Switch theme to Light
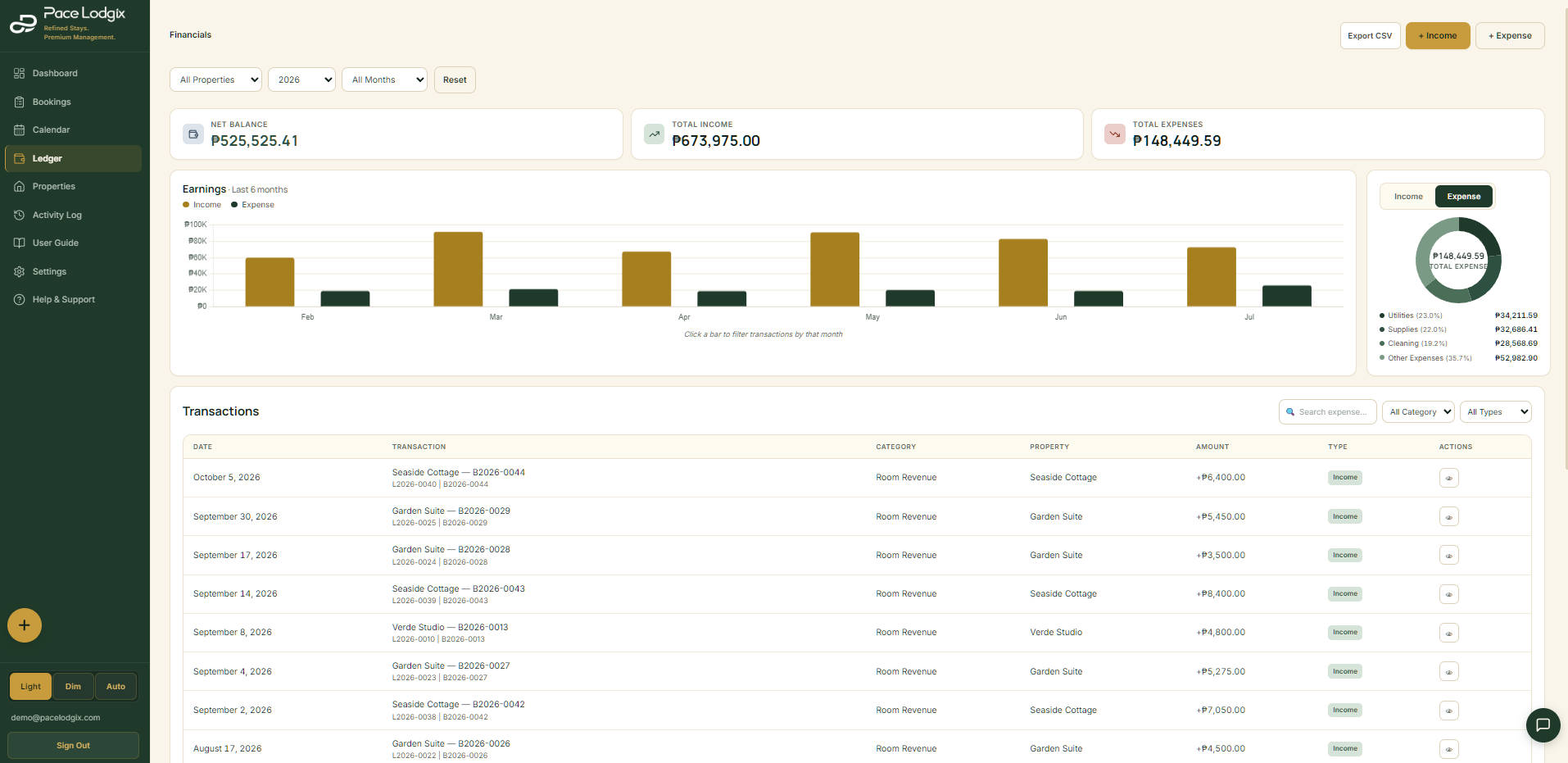 coord(31,687)
